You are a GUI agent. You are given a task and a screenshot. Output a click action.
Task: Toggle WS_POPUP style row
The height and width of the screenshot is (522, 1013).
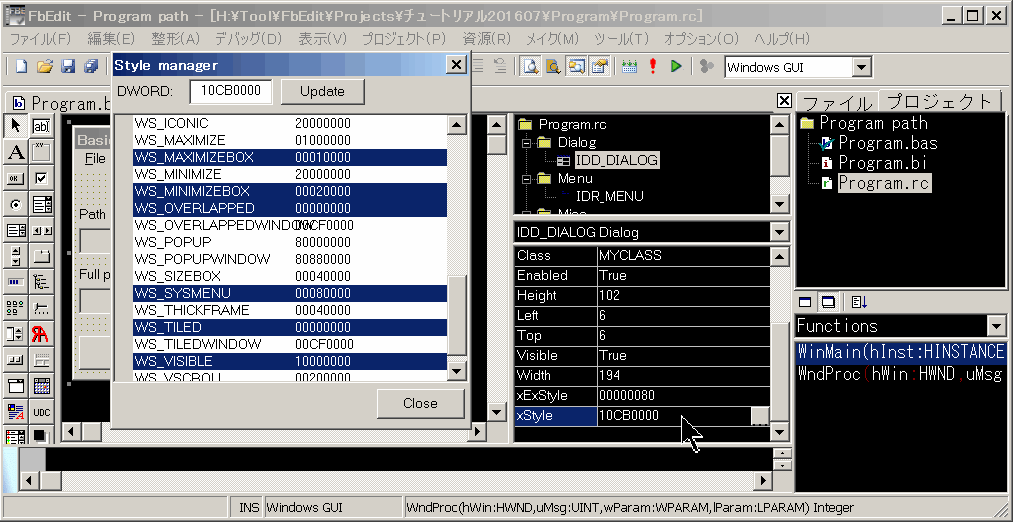coord(289,242)
